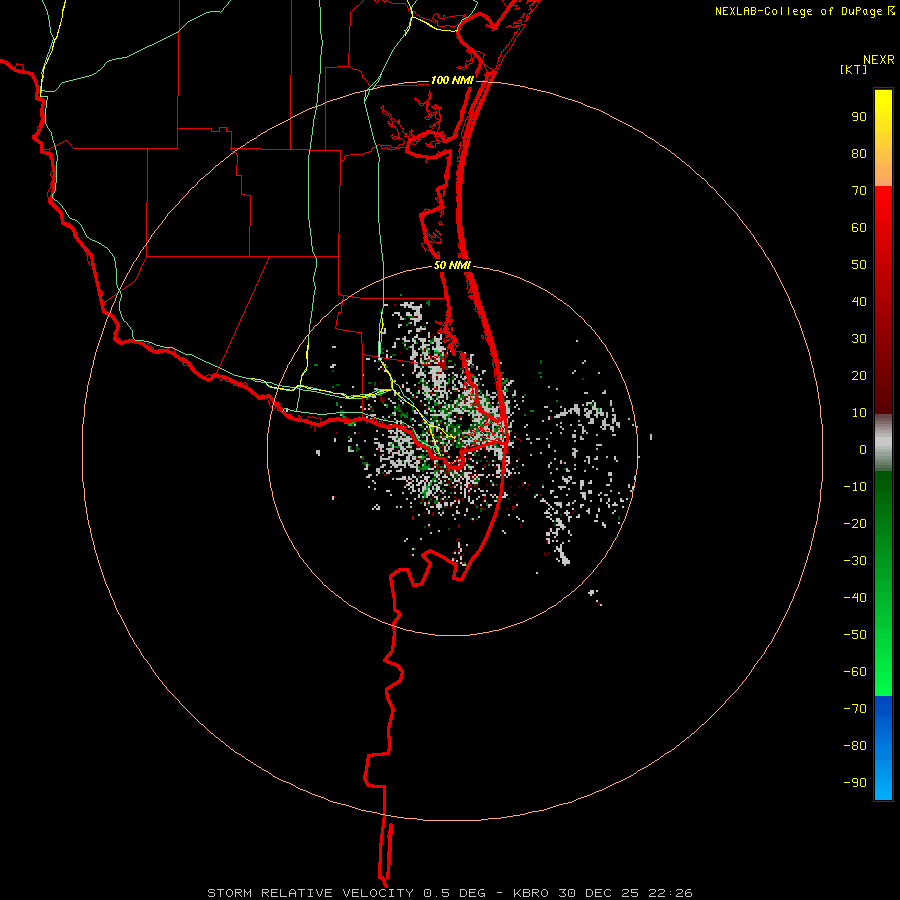The image size is (900, 900).
Task: Click the 30 value on velocity scale
Action: point(859,339)
